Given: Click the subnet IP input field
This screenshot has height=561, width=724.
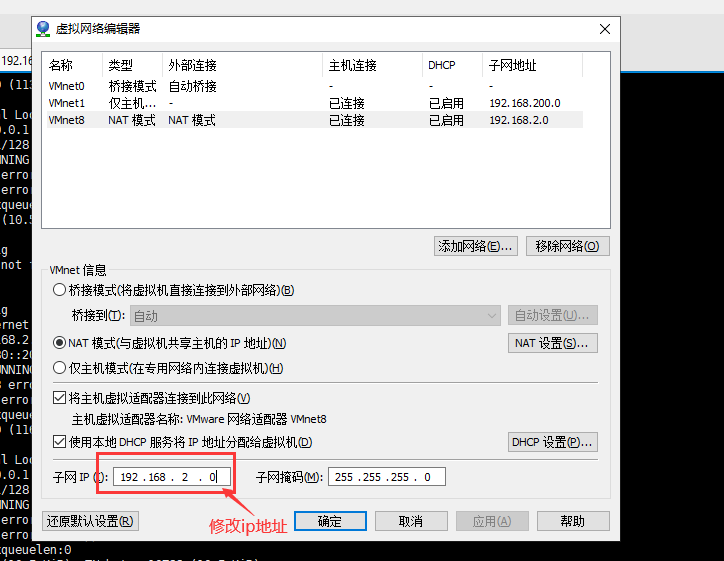Looking at the screenshot, I should point(172,477).
